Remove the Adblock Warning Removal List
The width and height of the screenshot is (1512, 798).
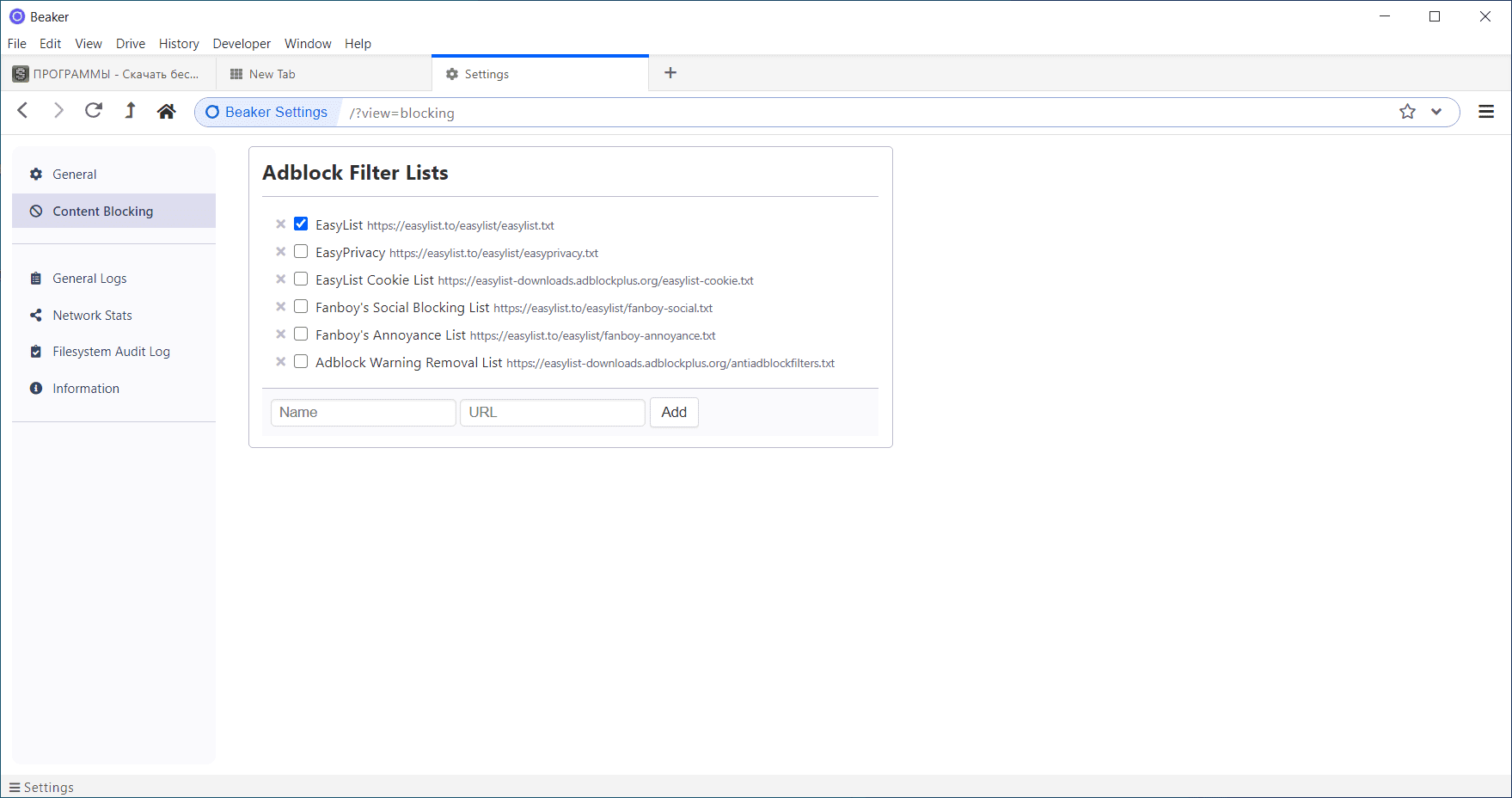click(280, 362)
